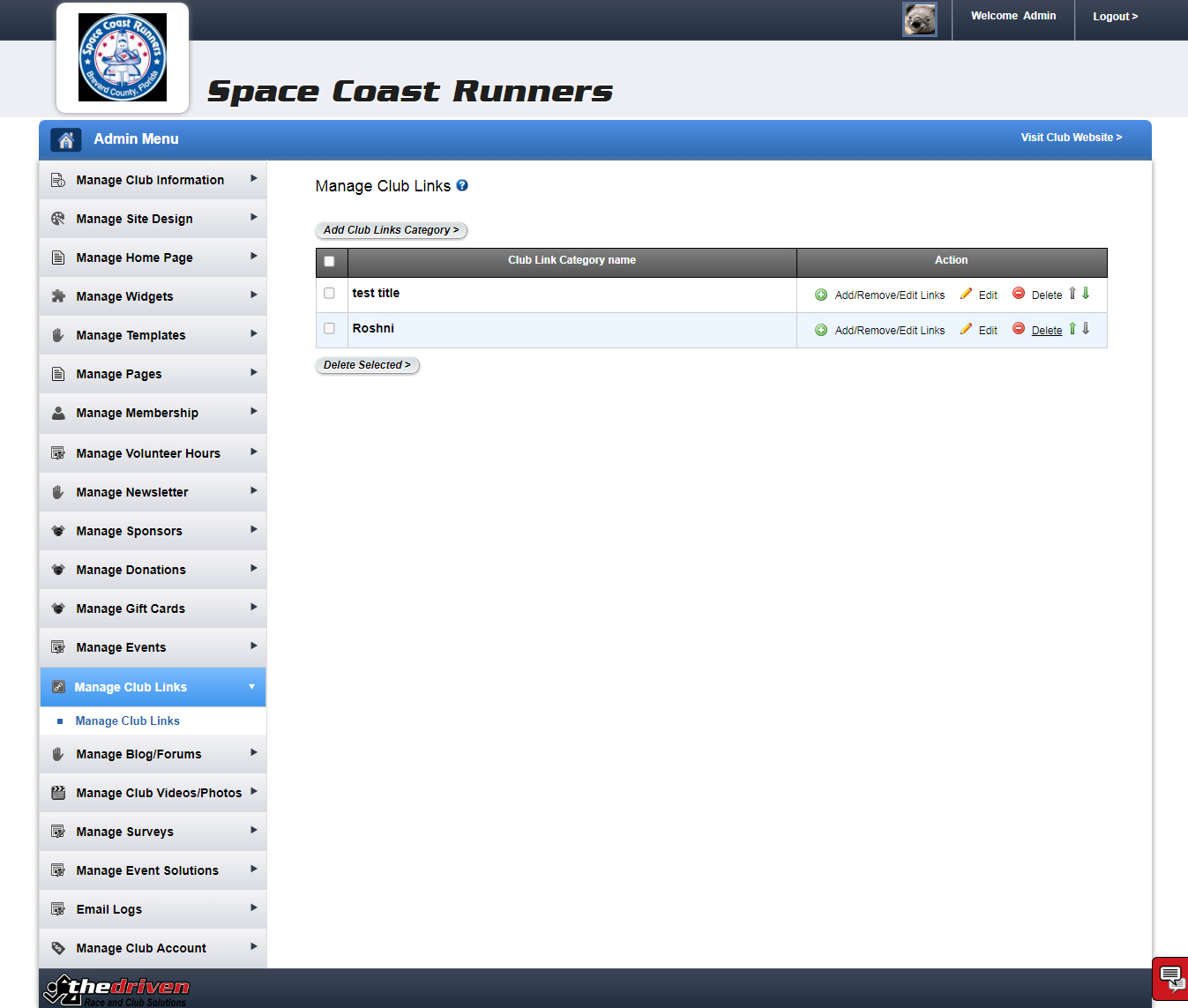Check the select-all checkbox in table header

(x=330, y=261)
